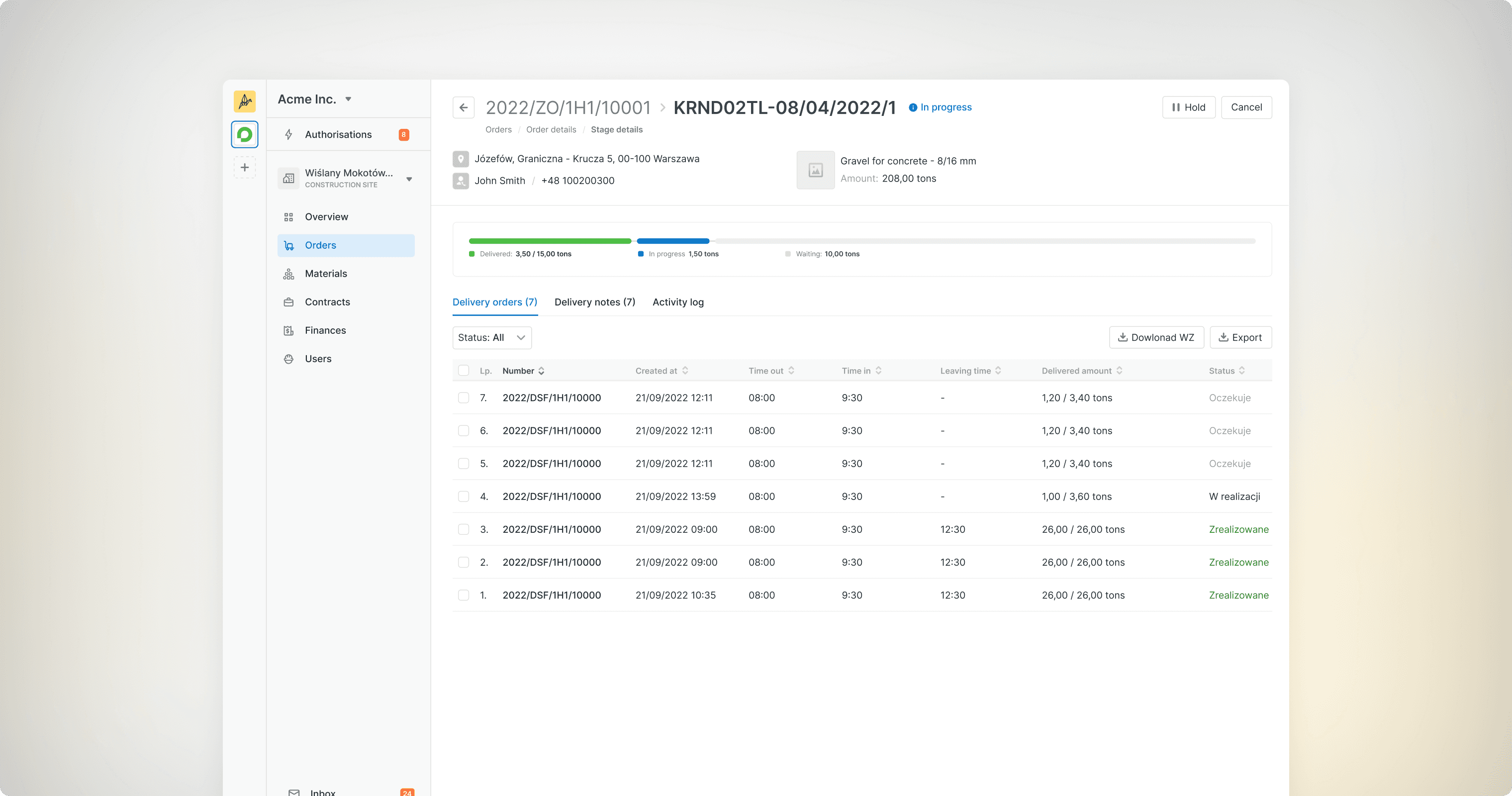
Task: Switch to the Delivery notes (7) tab
Action: [594, 301]
